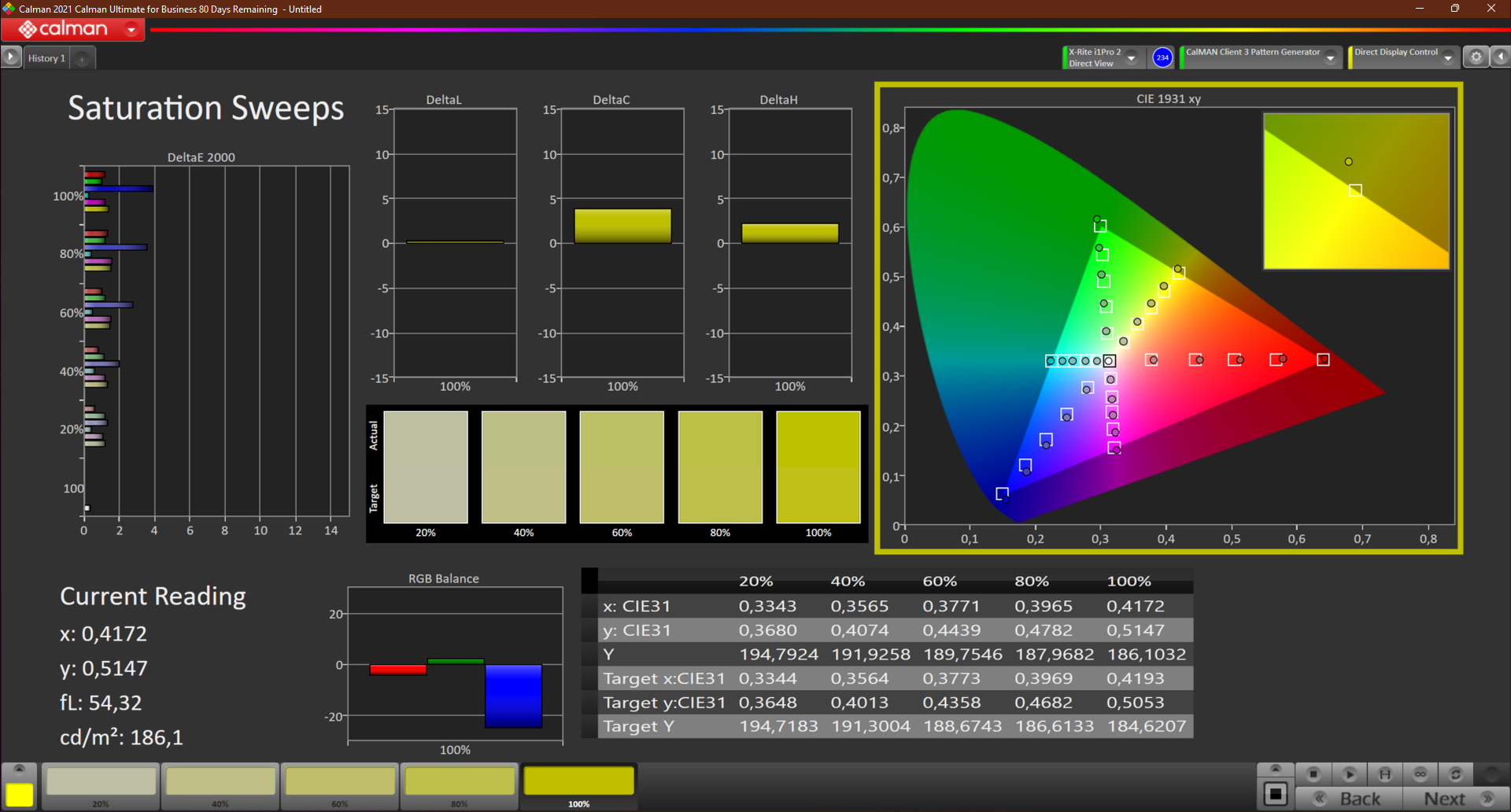Add a new history tab
The width and height of the screenshot is (1511, 812).
click(82, 58)
